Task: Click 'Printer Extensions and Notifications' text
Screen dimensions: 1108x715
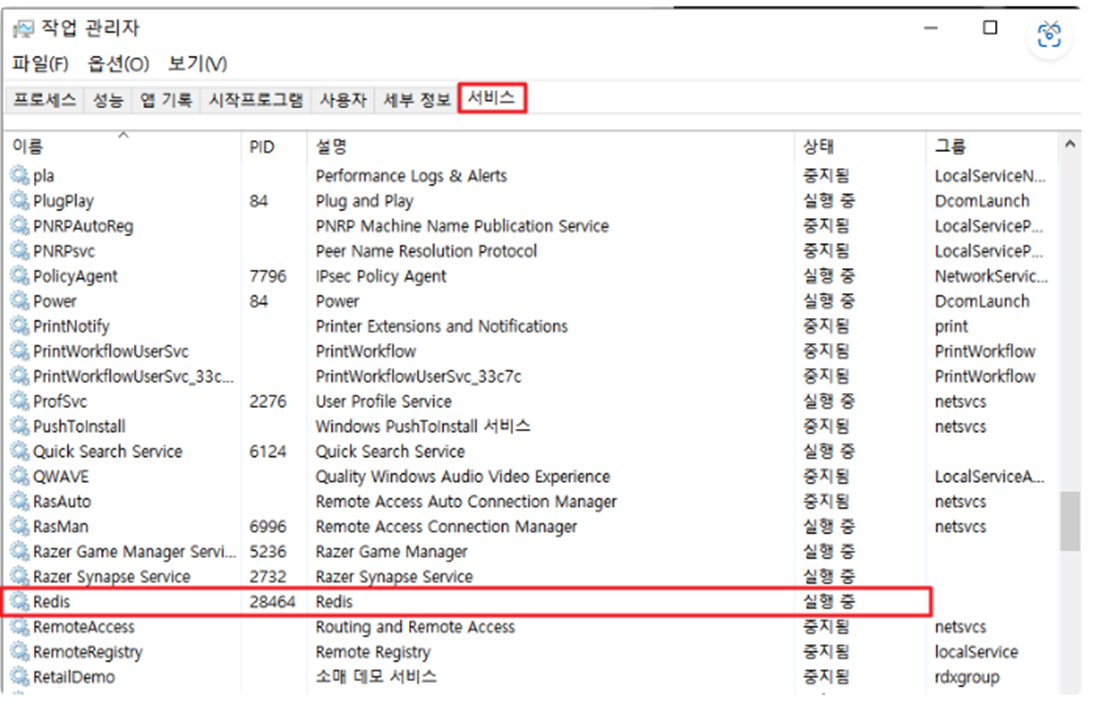Action: [442, 326]
